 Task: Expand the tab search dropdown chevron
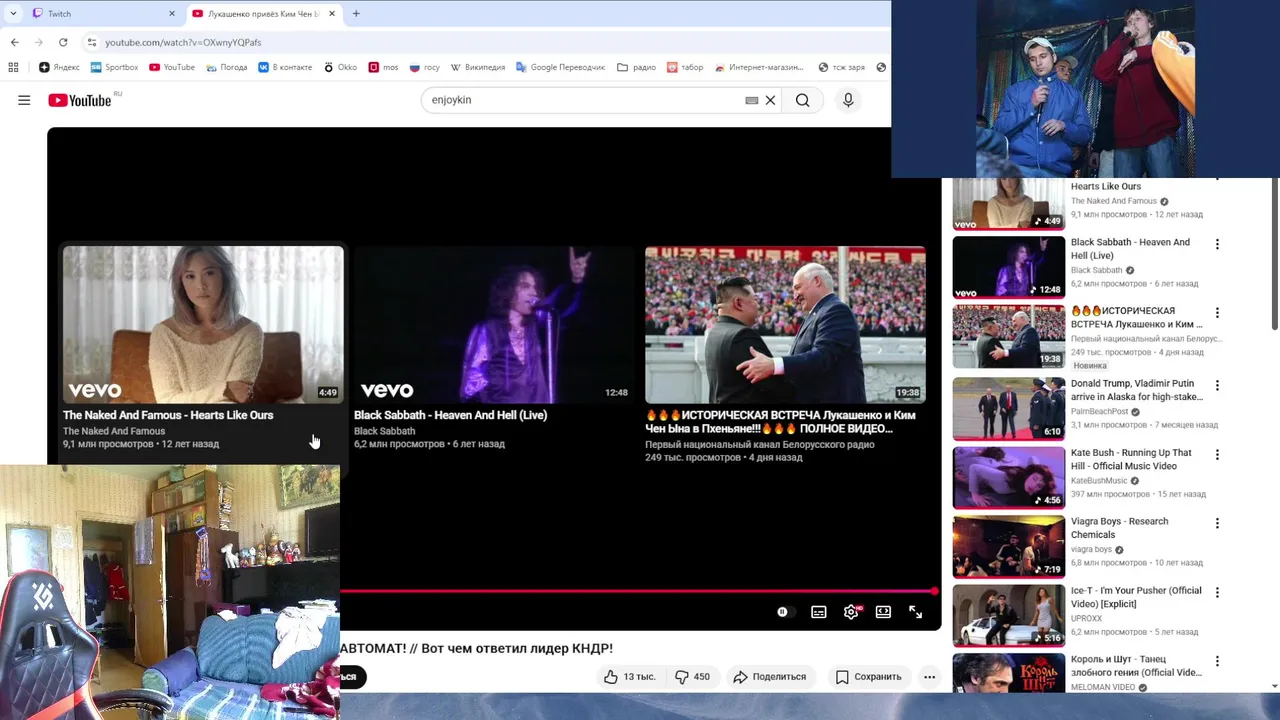(x=13, y=14)
